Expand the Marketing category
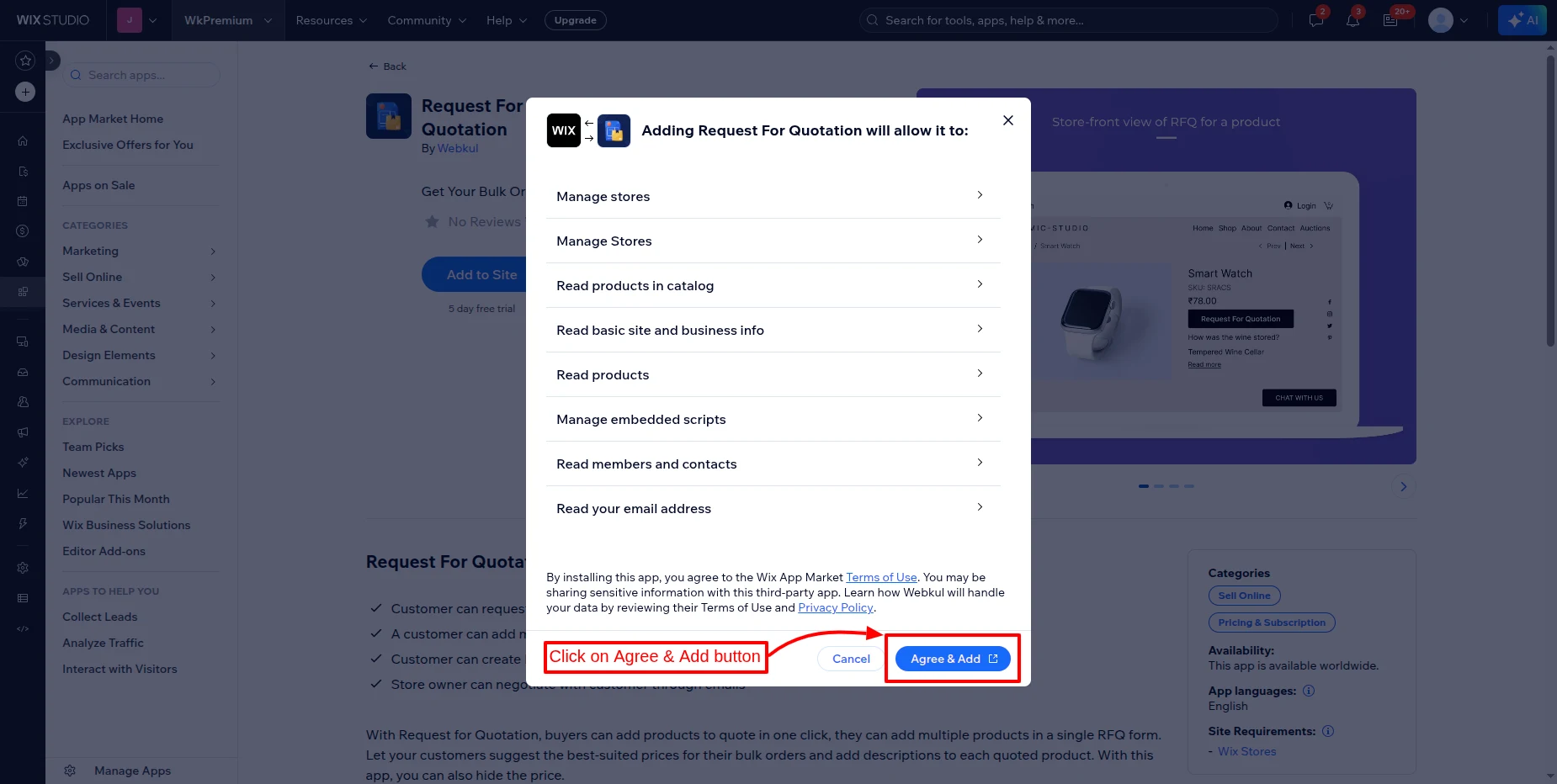This screenshot has width=1557, height=784. (213, 251)
